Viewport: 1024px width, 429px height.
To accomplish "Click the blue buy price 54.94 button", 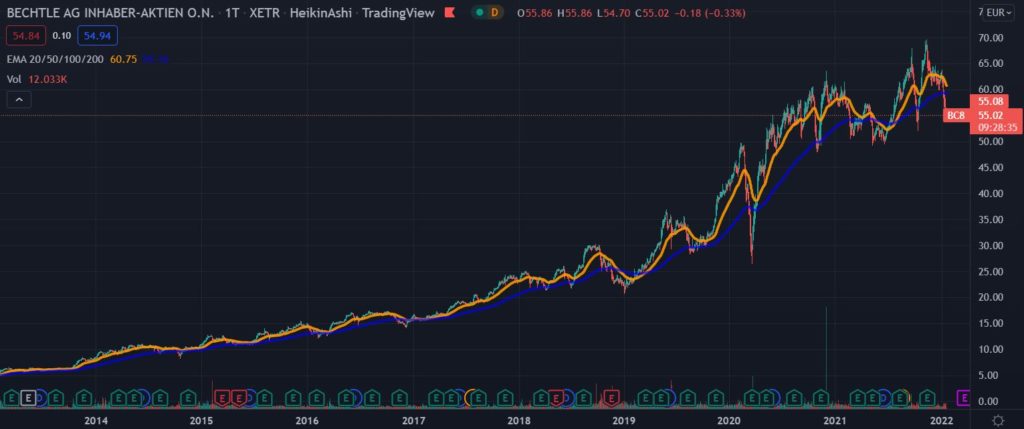I will (97, 36).
